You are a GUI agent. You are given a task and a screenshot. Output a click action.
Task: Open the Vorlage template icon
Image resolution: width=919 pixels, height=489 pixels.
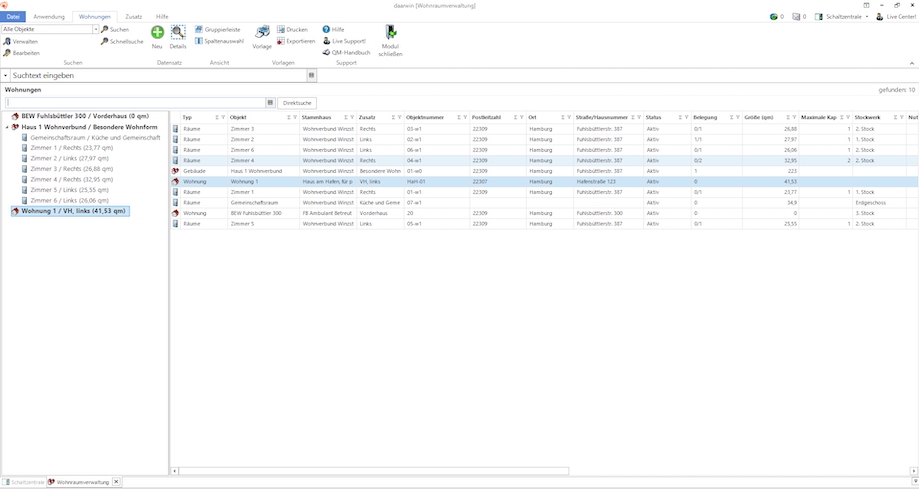coord(262,32)
